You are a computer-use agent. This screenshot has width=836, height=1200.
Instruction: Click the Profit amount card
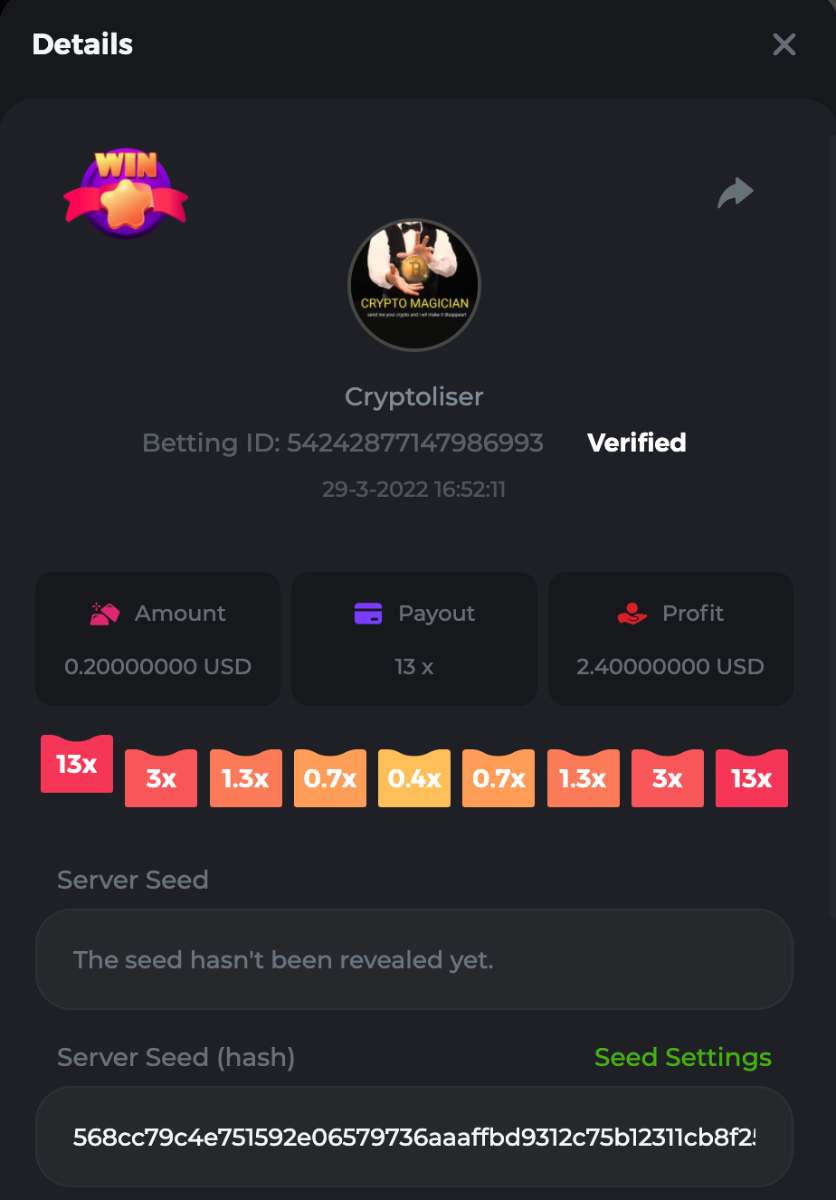(671, 639)
